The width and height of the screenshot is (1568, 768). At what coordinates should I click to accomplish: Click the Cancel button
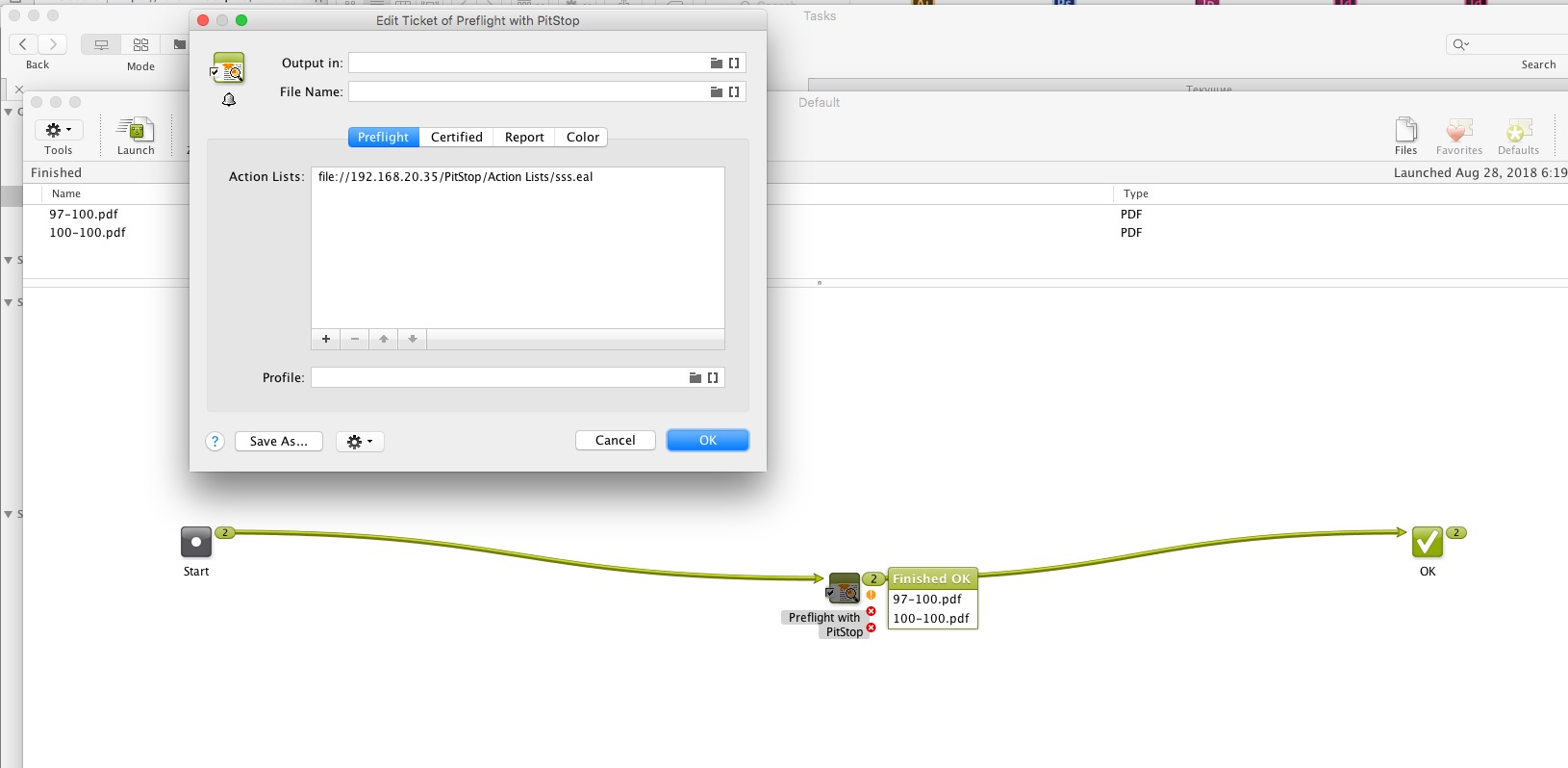(x=616, y=440)
